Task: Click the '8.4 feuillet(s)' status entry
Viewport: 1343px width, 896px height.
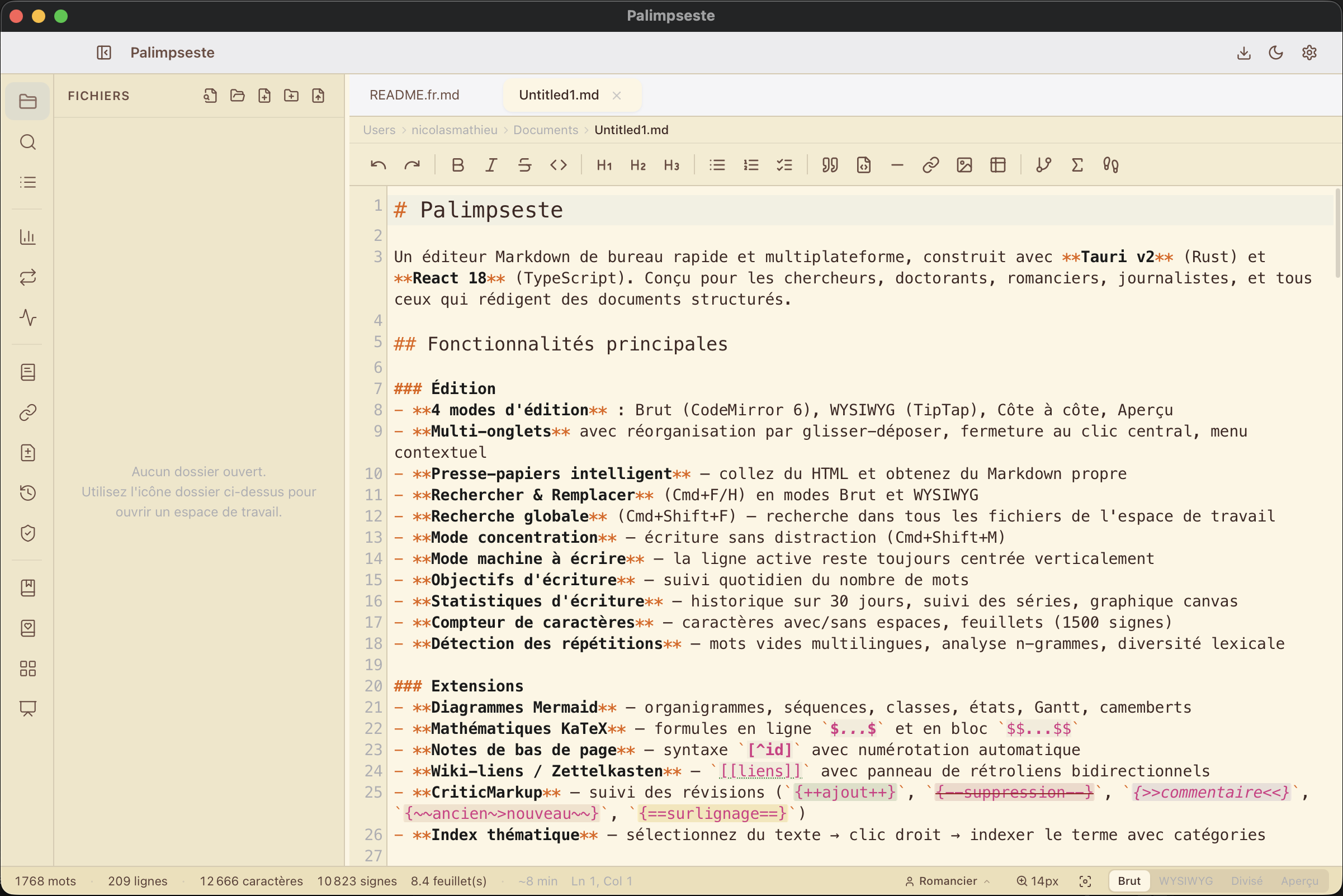Action: (448, 880)
